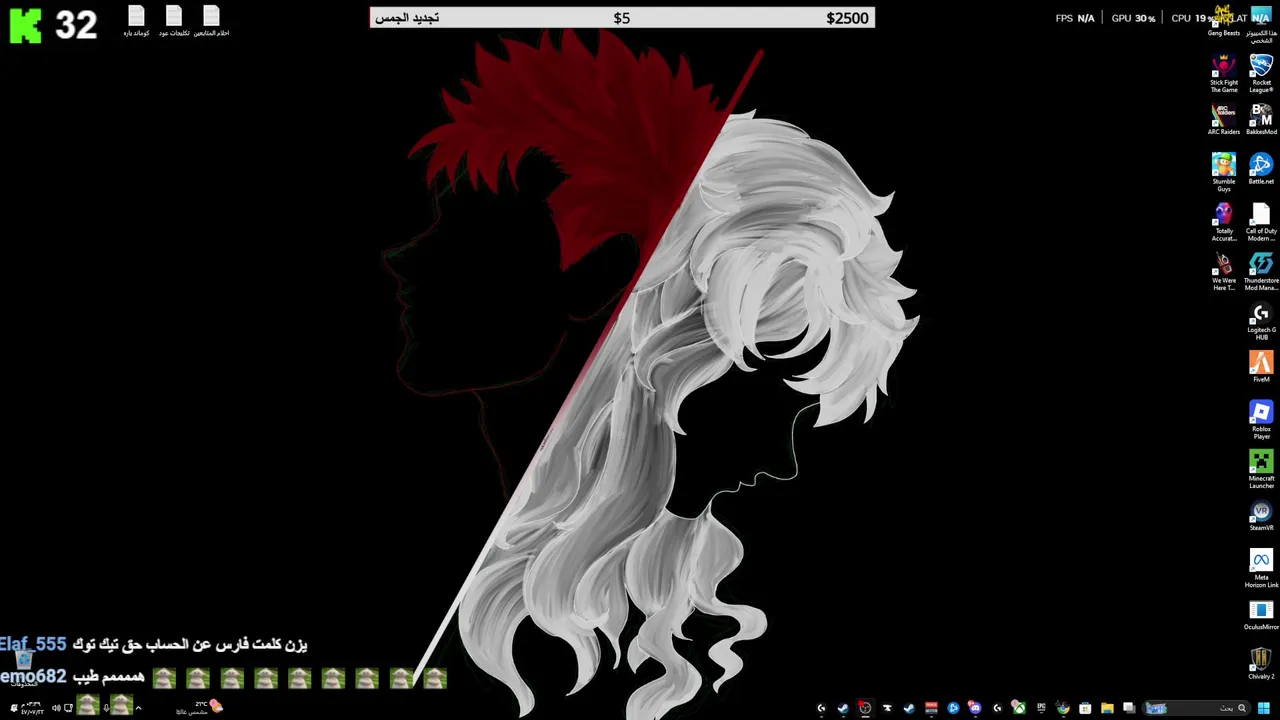Launch the Chivalry 2 shortcut
The width and height of the screenshot is (1280, 720).
coord(1261,664)
